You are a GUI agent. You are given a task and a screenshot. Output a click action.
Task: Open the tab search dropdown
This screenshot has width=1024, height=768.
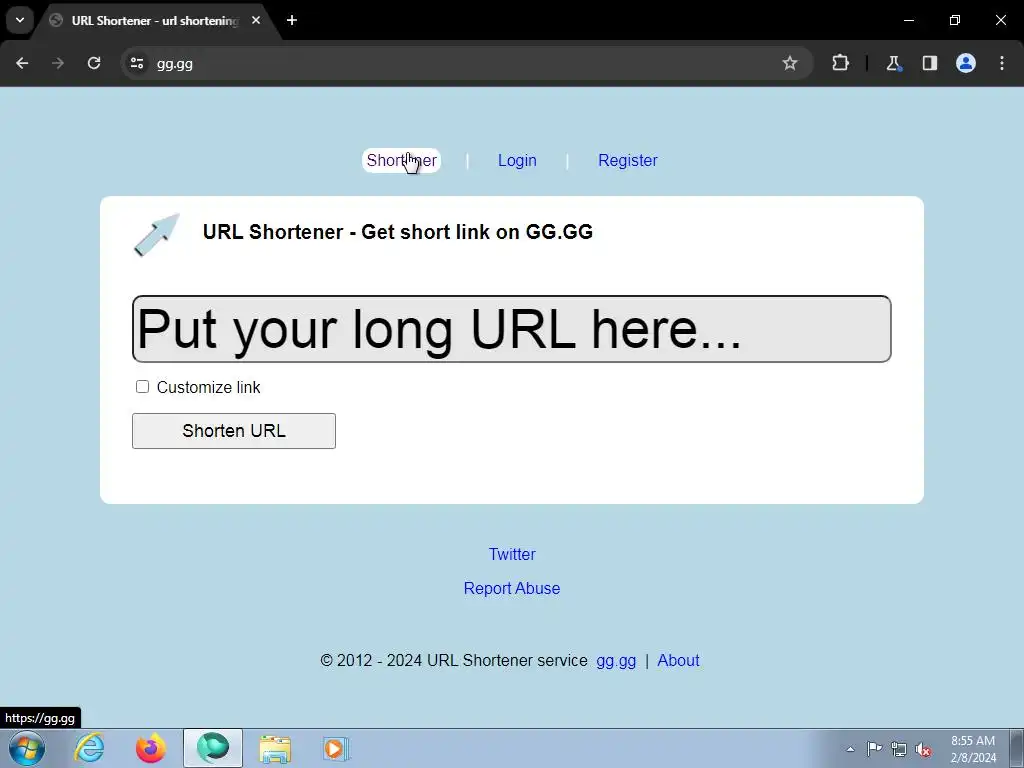20,20
